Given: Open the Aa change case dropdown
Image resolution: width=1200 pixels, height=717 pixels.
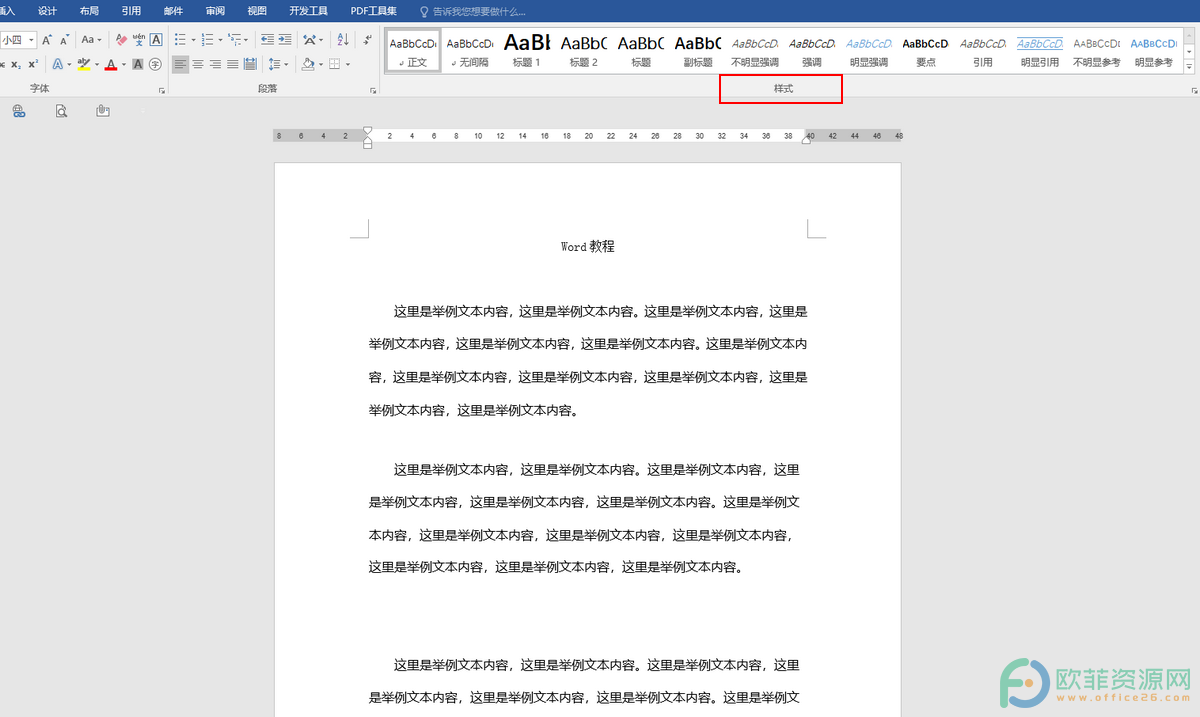Looking at the screenshot, I should click(x=91, y=40).
